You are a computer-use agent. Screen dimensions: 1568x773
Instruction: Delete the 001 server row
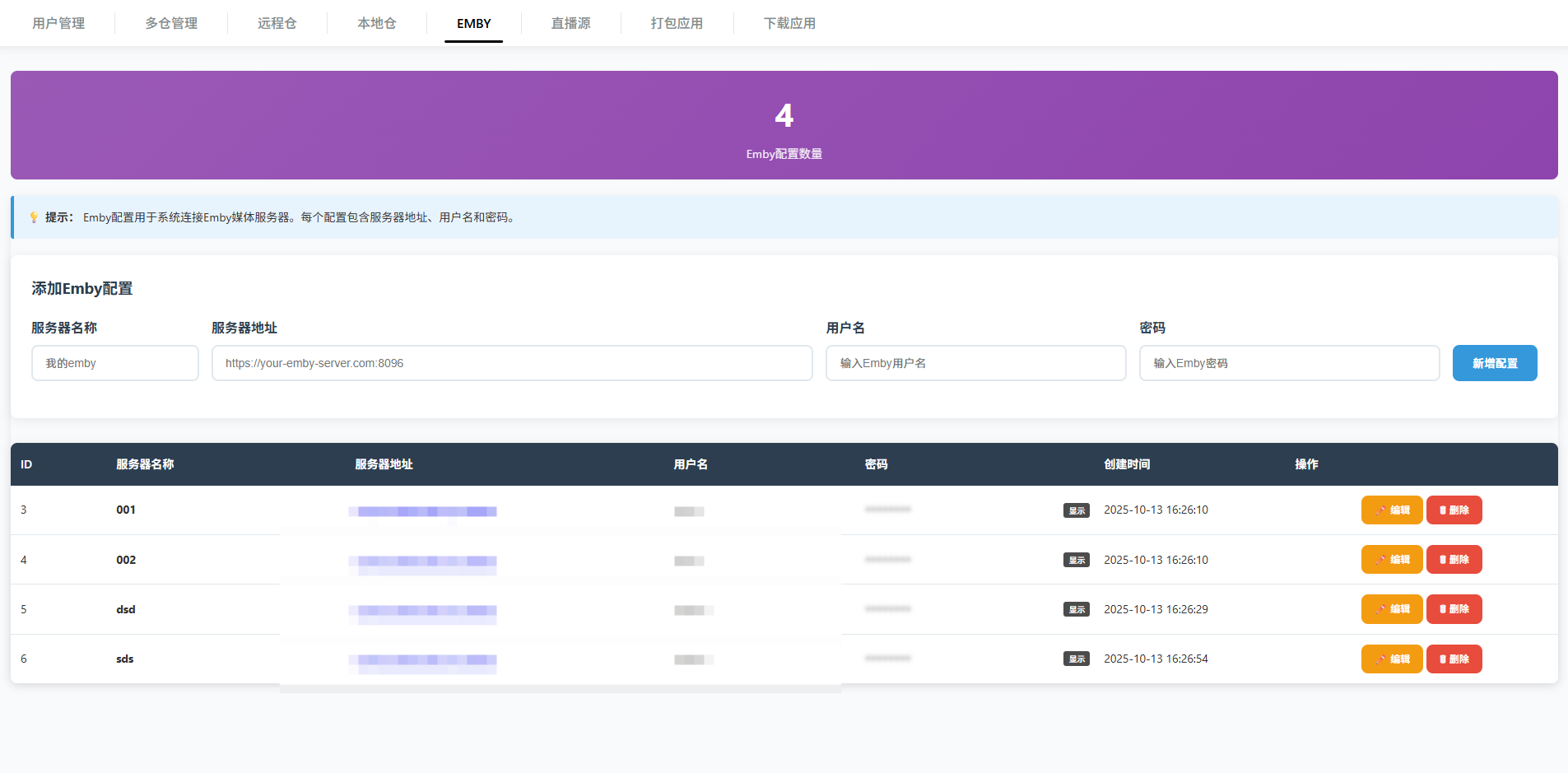point(1454,510)
